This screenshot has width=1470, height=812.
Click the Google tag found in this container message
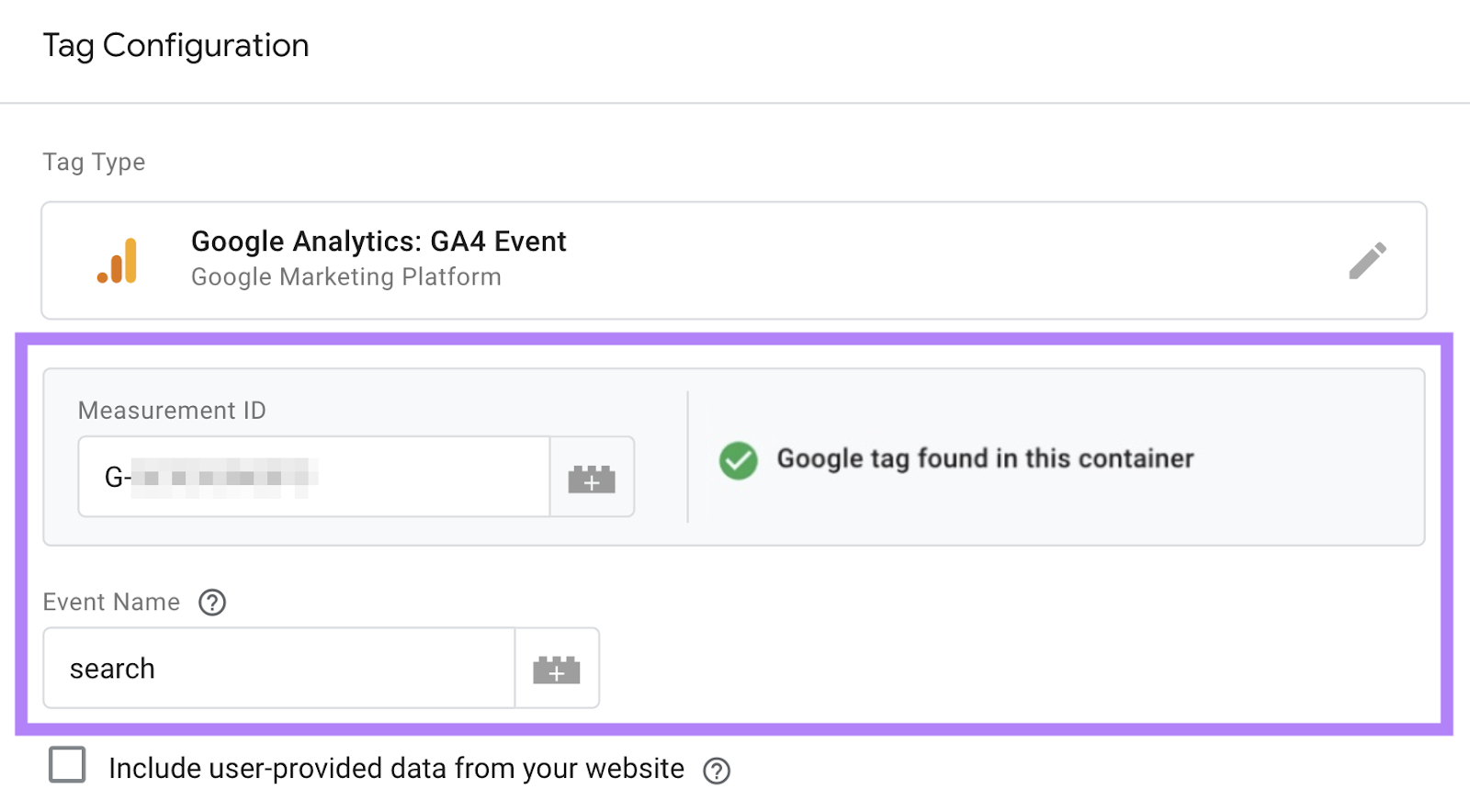pyautogui.click(x=985, y=458)
